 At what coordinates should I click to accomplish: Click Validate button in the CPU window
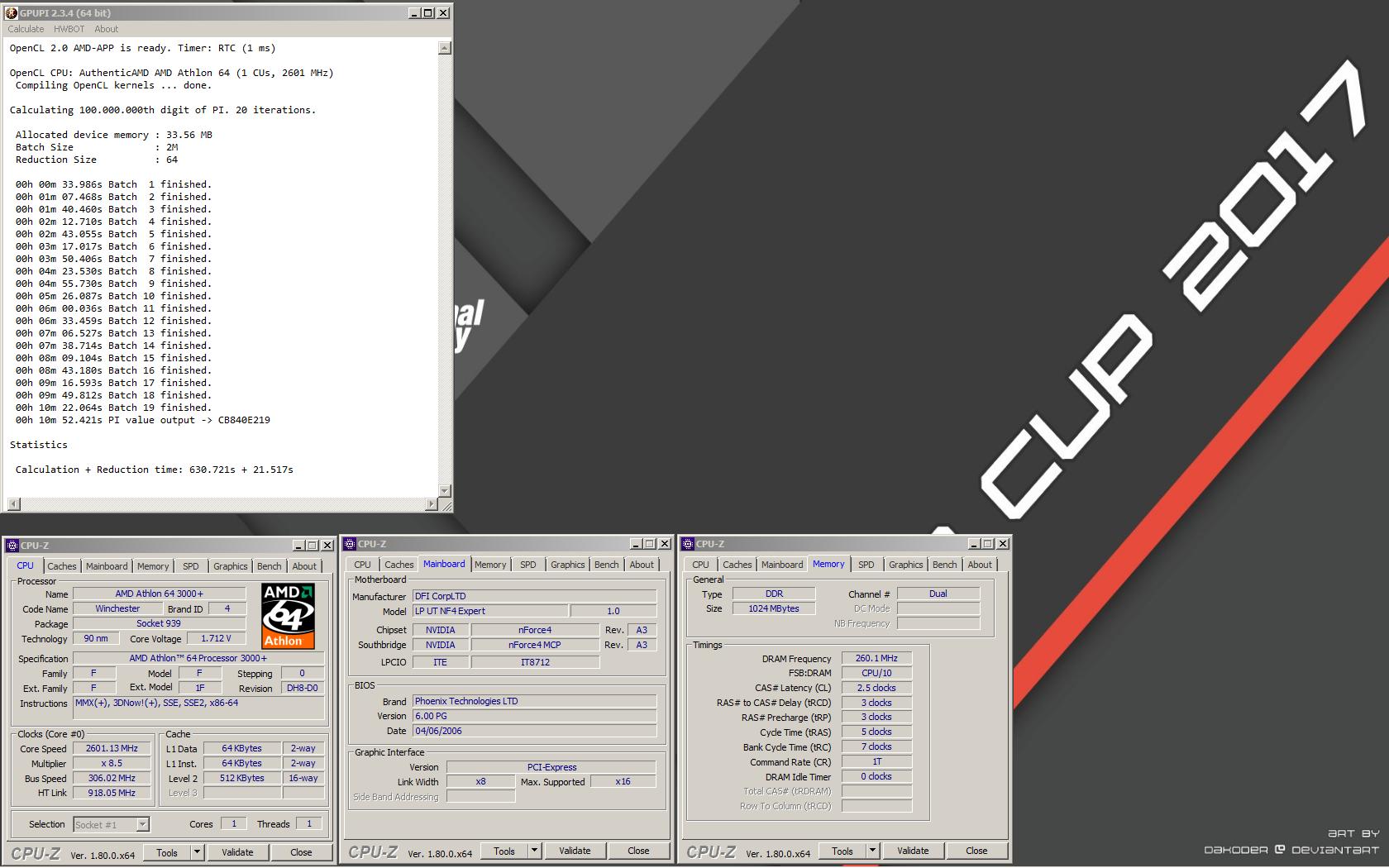(x=237, y=852)
